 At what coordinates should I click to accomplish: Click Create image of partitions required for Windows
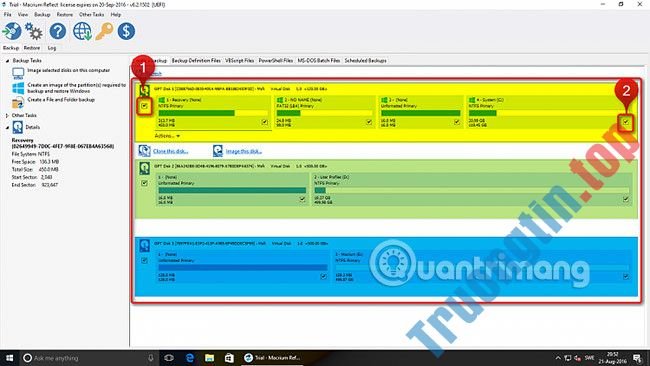(x=77, y=88)
